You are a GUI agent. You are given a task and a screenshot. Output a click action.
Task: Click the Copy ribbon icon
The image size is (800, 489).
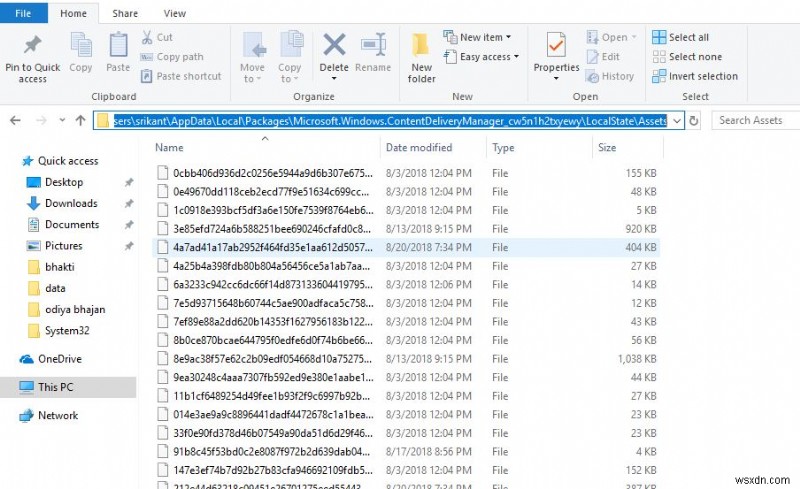click(x=81, y=45)
